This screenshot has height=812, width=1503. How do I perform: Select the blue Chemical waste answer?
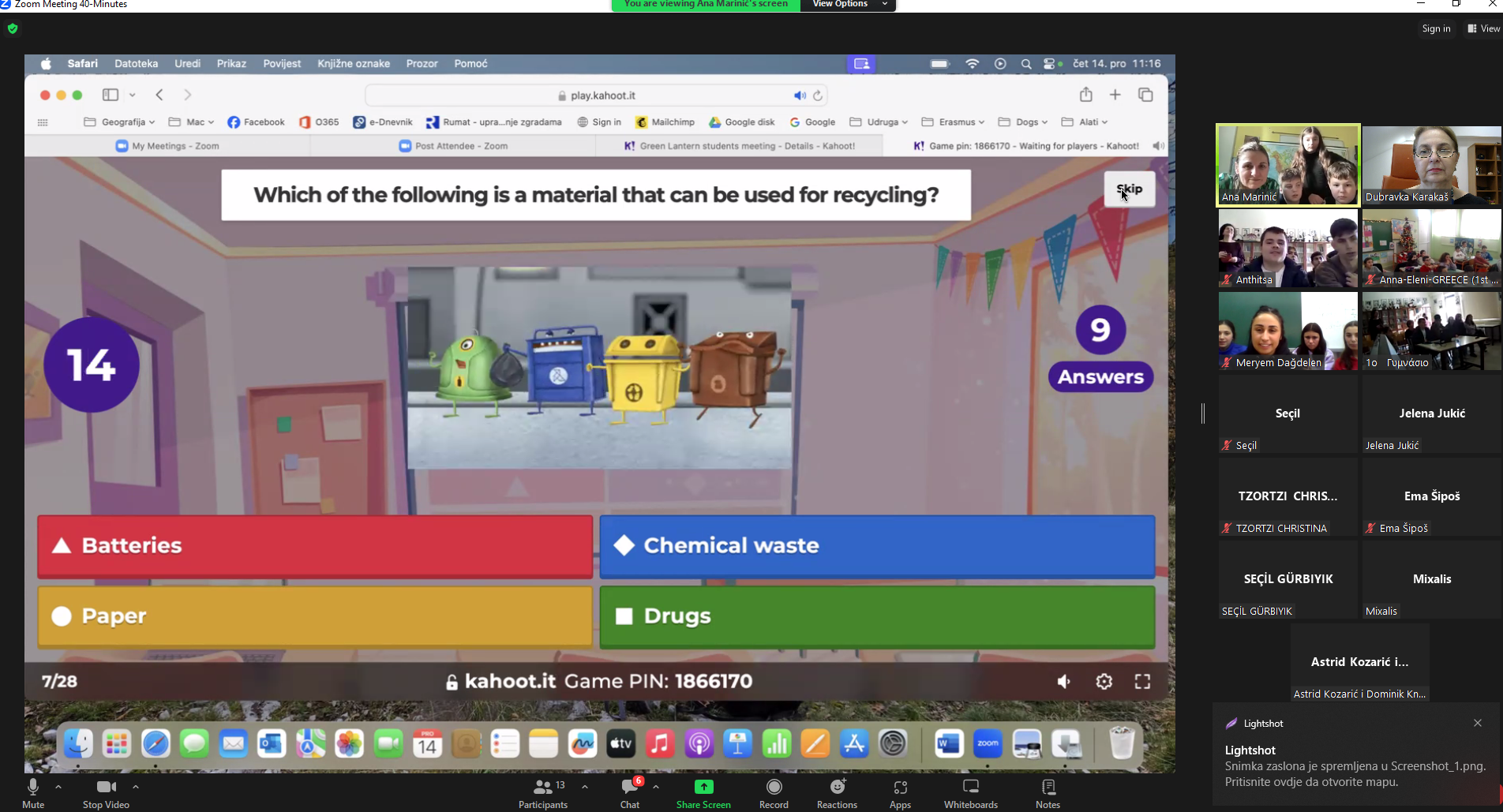(877, 546)
